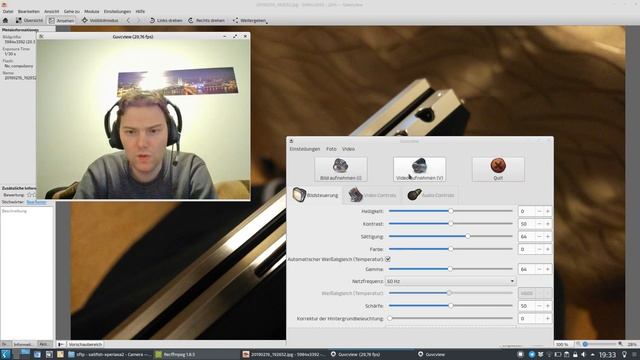
Task: Click Bild aufnehmen capture button
Action: [x=340, y=169]
